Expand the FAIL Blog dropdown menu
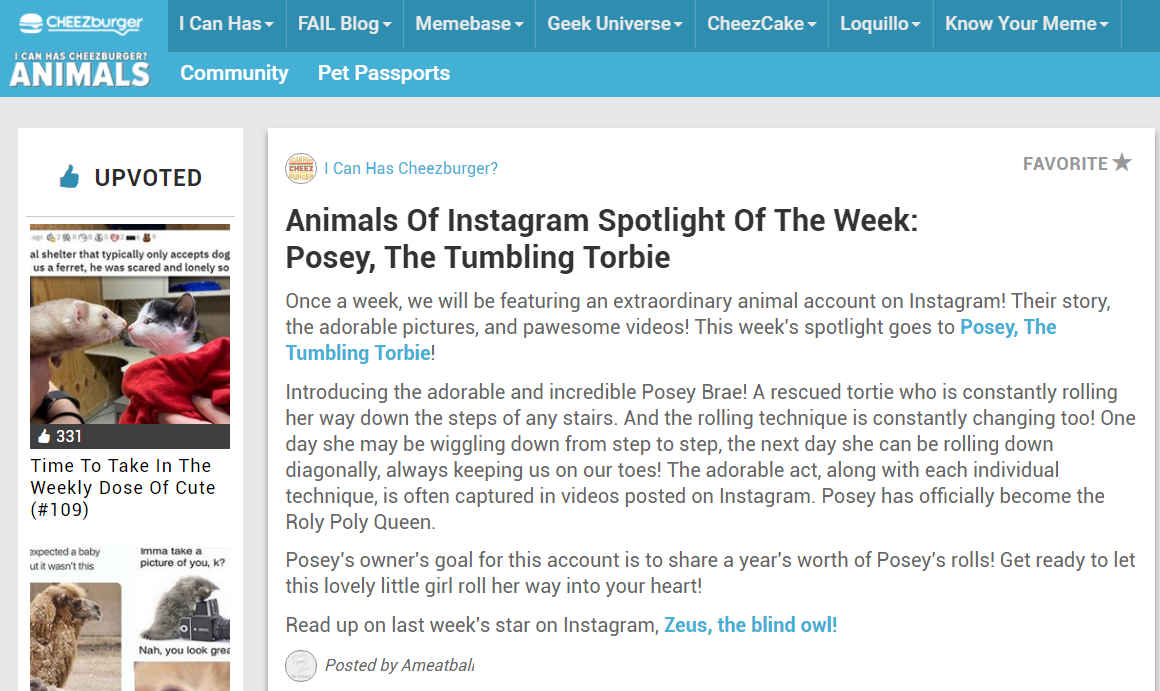This screenshot has height=691, width=1160. [344, 24]
